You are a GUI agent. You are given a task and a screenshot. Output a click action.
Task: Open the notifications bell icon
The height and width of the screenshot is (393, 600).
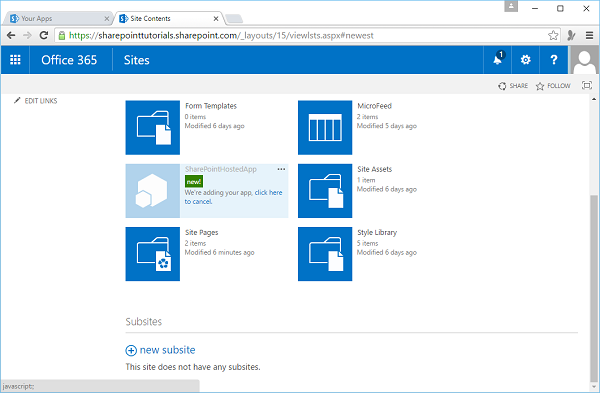[497, 60]
